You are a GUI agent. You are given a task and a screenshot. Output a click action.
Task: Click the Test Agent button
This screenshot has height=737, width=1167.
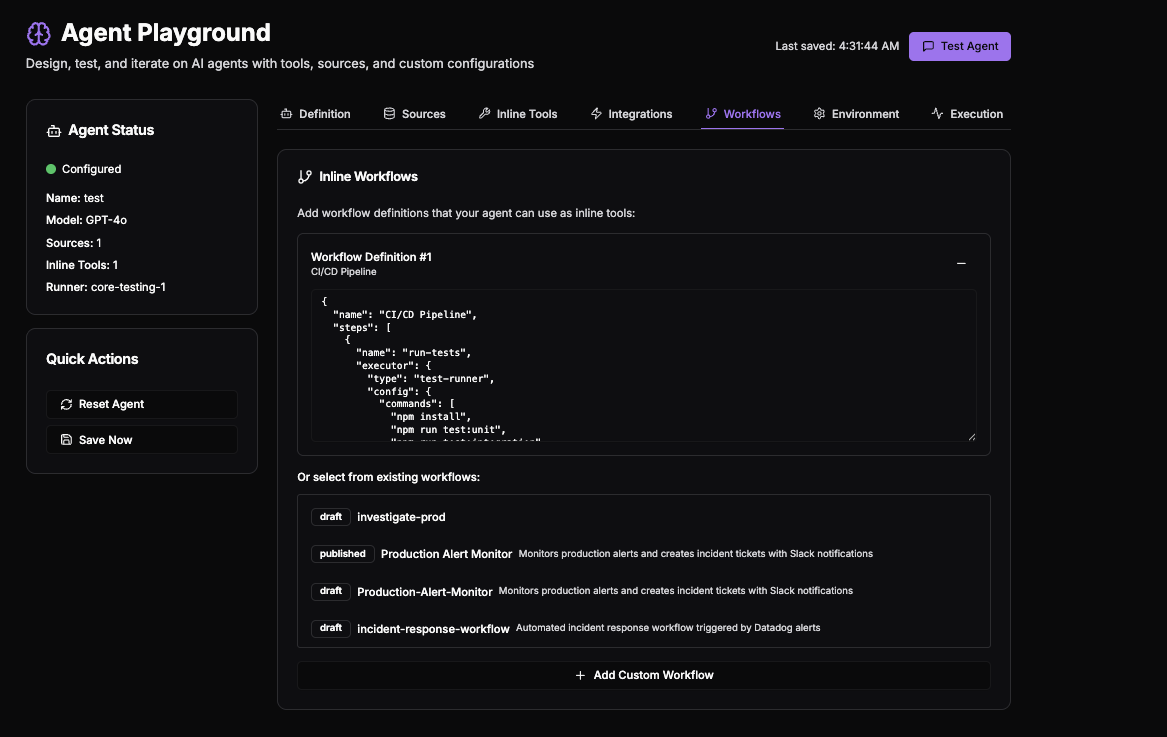coord(959,46)
